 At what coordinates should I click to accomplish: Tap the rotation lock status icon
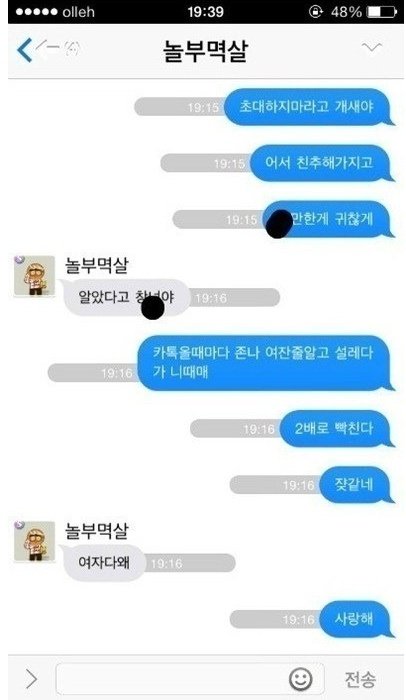pos(315,12)
